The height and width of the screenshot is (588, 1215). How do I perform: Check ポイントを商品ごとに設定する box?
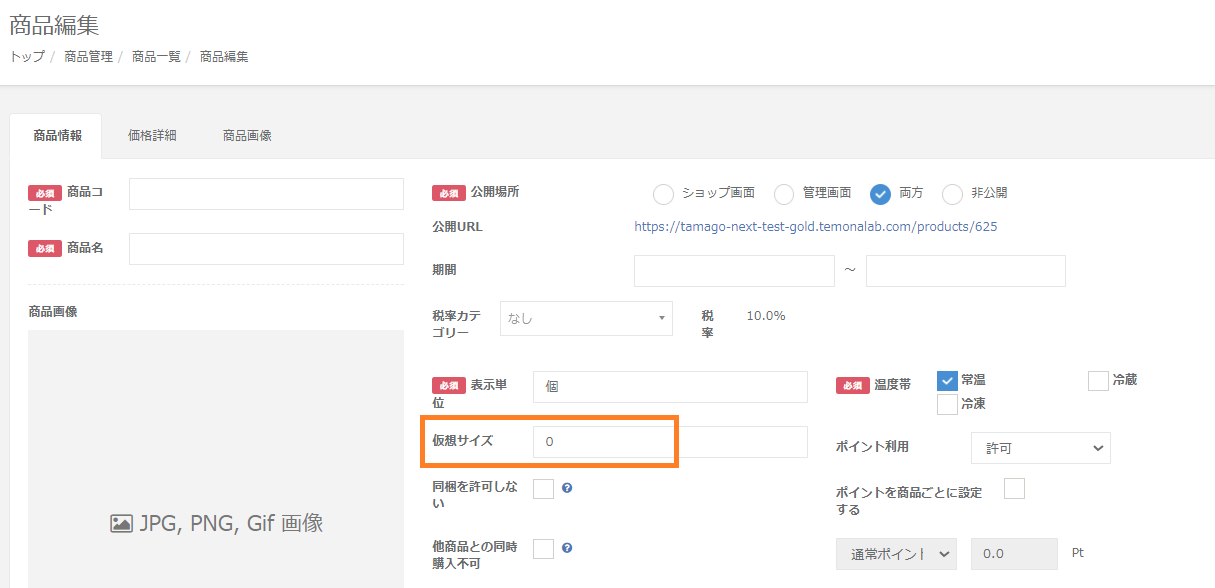coord(1014,488)
